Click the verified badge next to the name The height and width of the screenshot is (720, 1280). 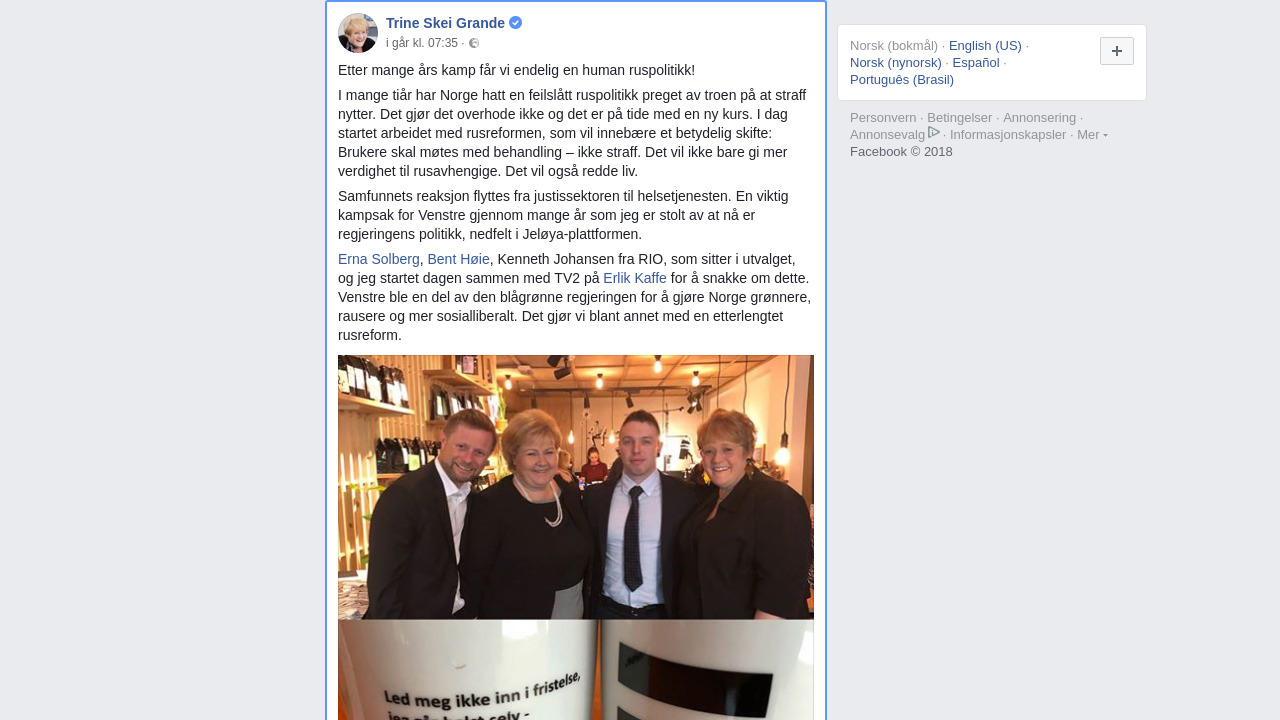pos(516,23)
